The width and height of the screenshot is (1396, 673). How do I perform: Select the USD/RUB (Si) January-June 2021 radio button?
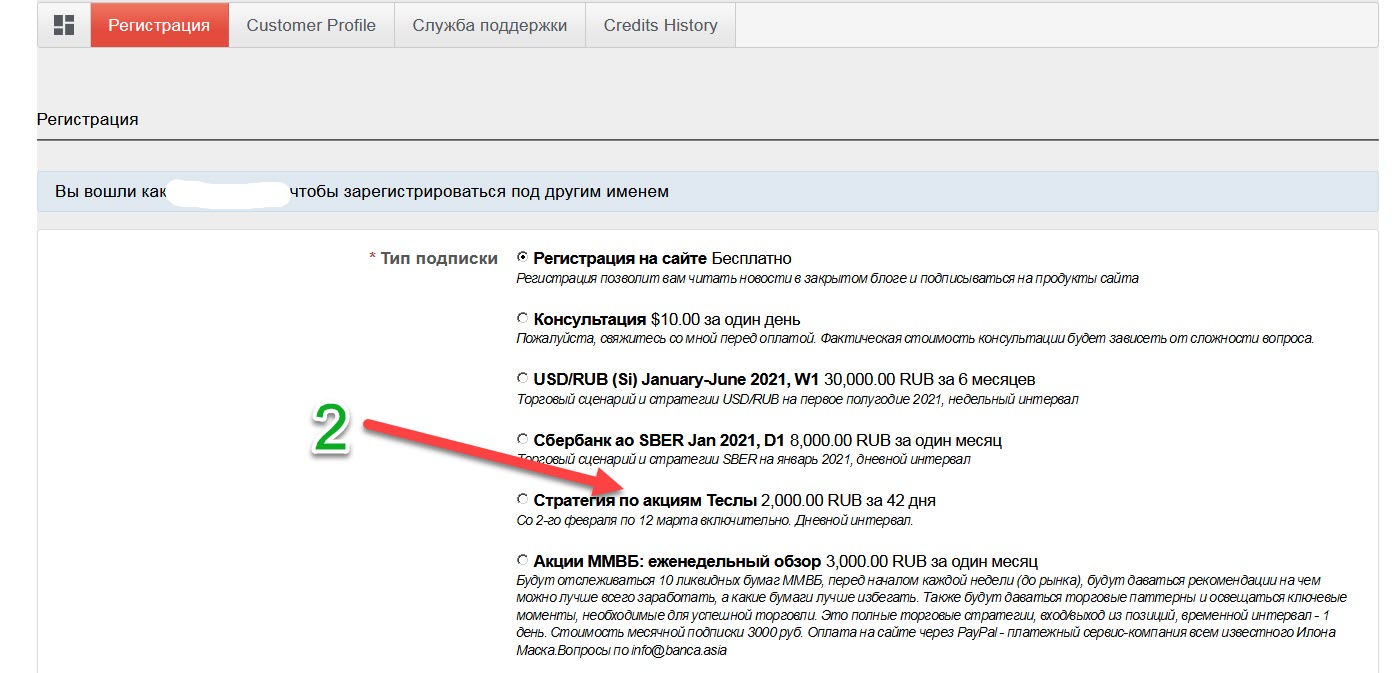click(522, 379)
